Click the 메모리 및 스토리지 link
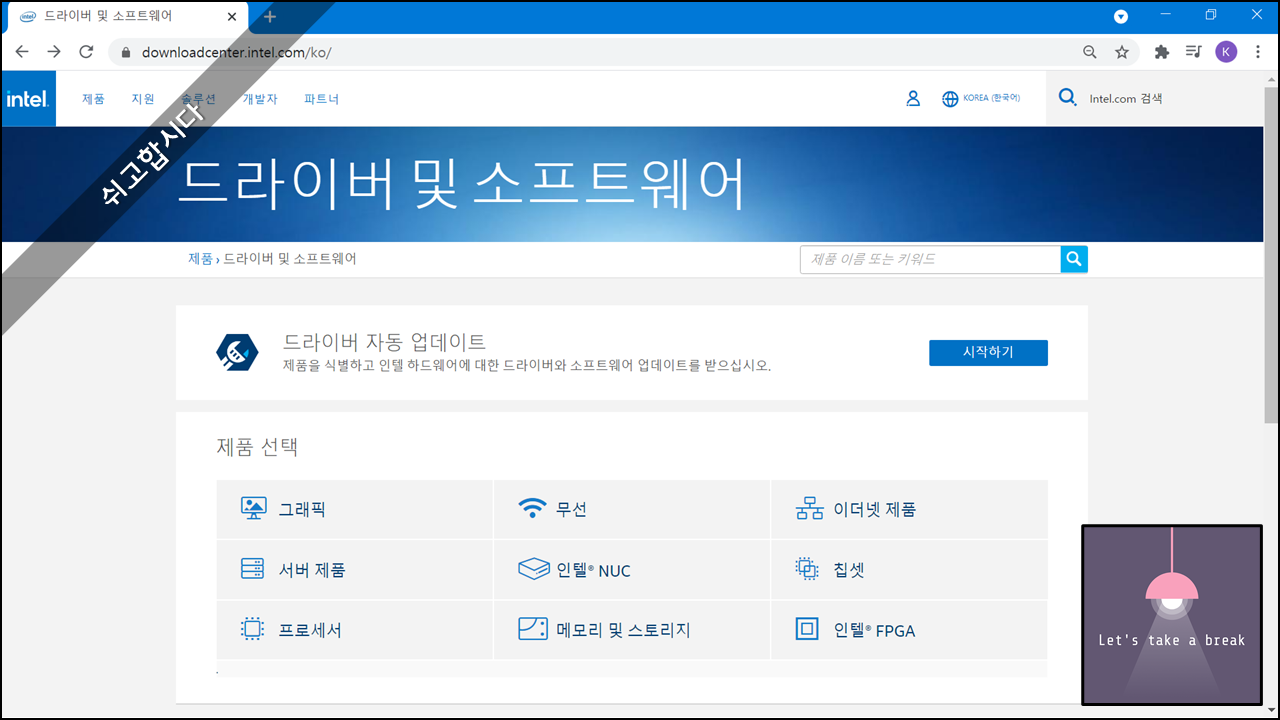 [x=624, y=630]
